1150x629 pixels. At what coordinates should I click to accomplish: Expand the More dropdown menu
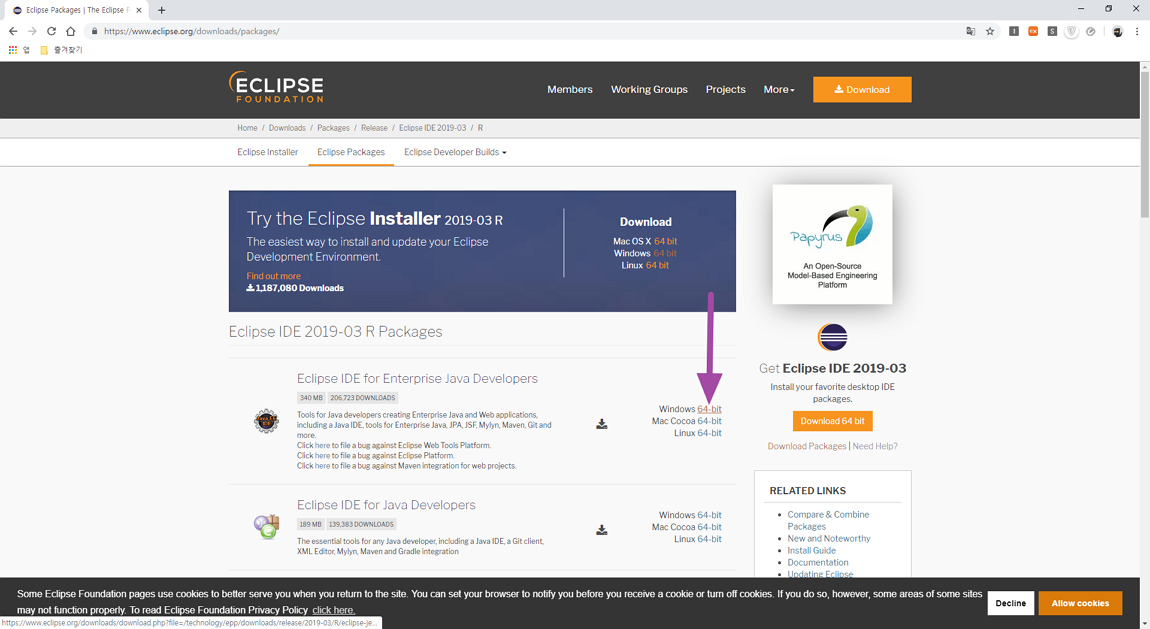[x=779, y=89]
